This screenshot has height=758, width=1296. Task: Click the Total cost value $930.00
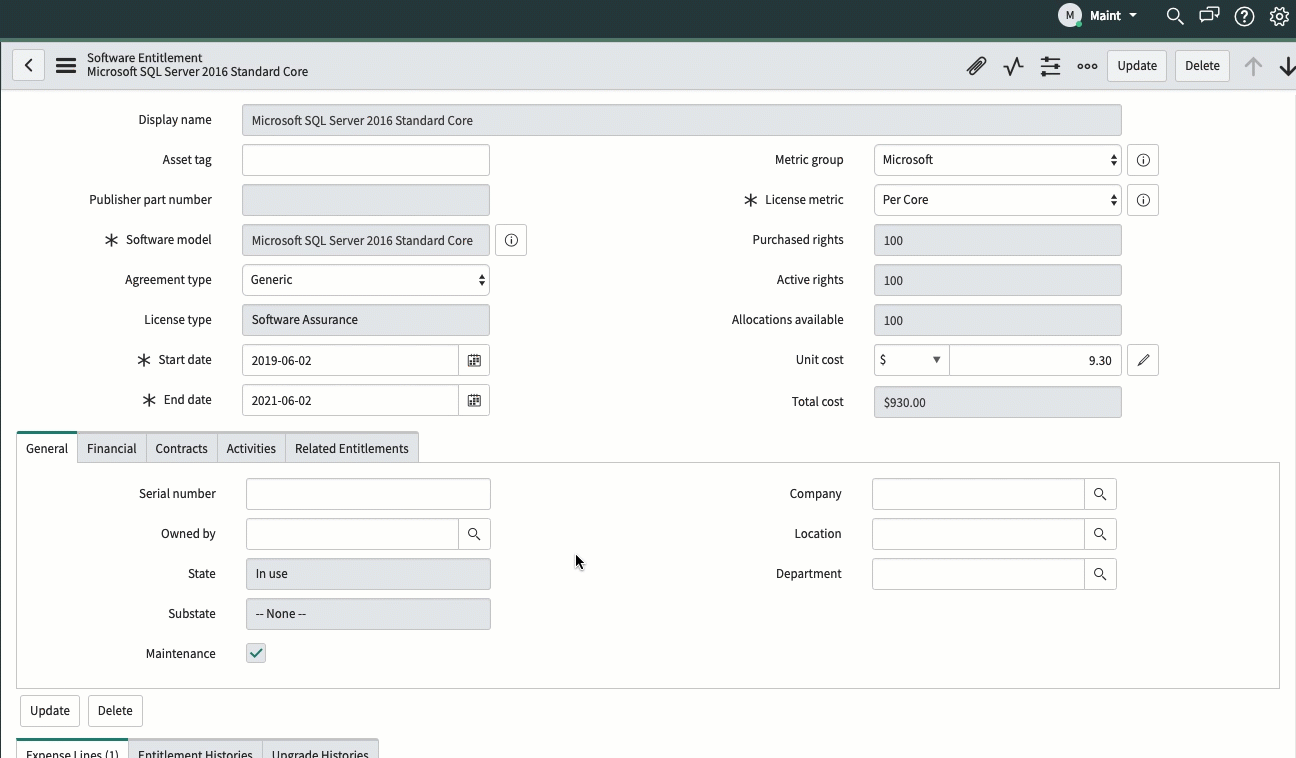(998, 402)
